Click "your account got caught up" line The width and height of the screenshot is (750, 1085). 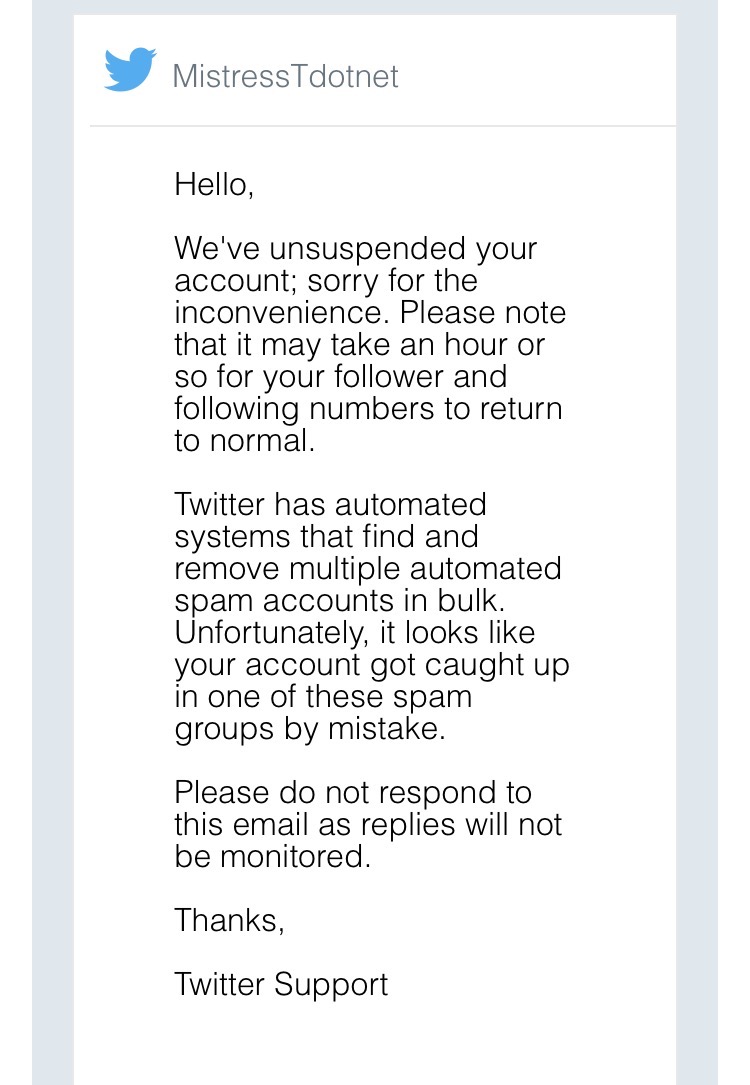coord(371,664)
